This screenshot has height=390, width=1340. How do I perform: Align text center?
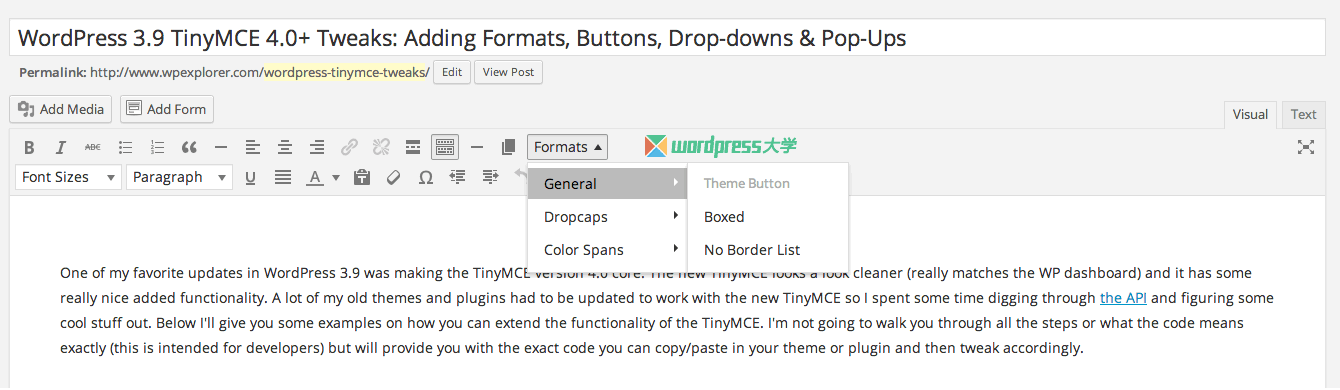(x=285, y=148)
